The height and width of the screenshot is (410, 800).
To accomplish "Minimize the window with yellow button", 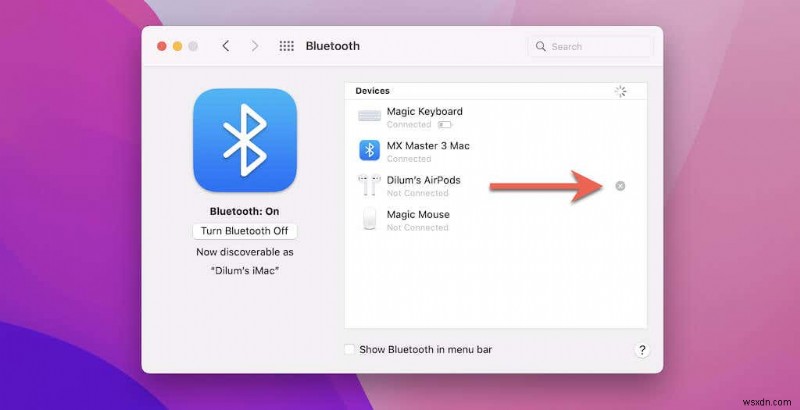I will 178,46.
